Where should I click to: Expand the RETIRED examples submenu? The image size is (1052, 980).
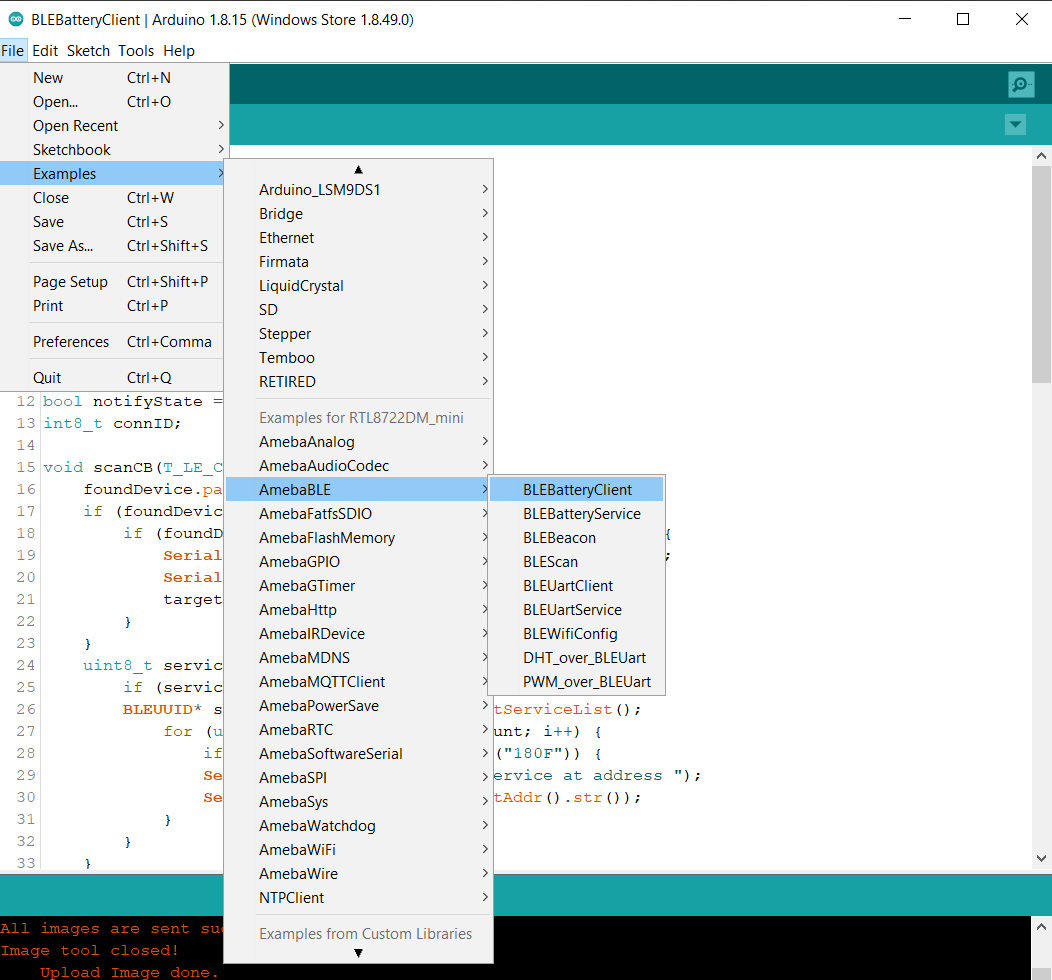(x=358, y=382)
